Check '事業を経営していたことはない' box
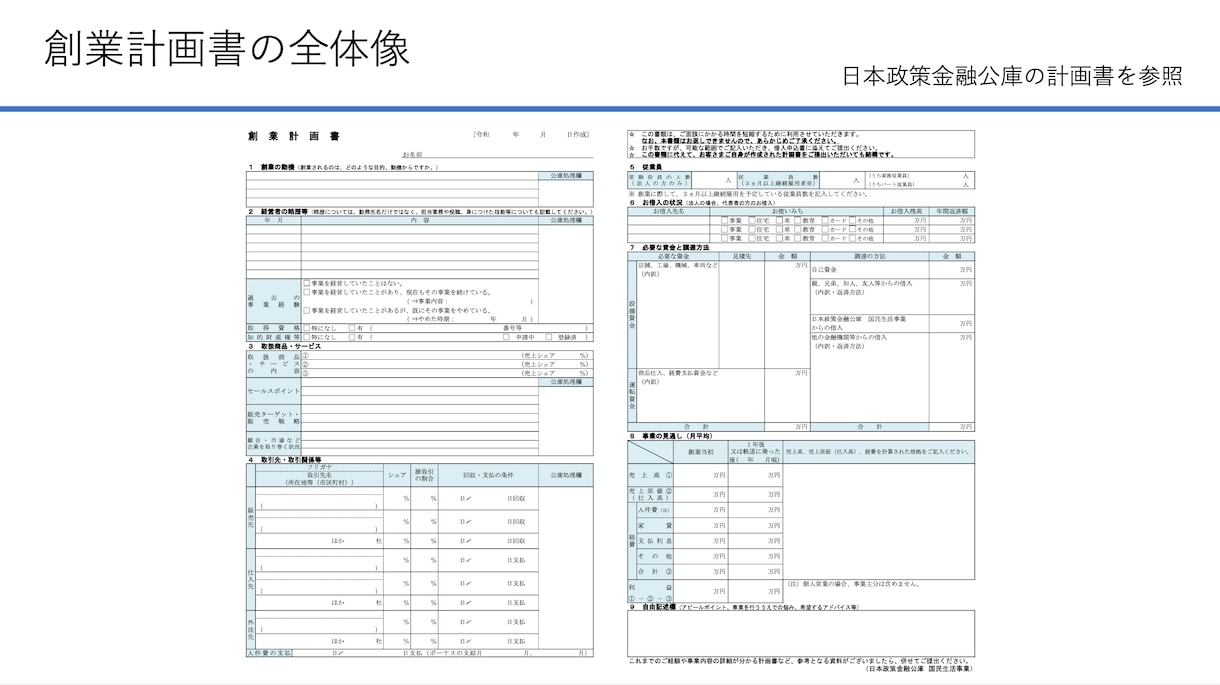 (307, 283)
